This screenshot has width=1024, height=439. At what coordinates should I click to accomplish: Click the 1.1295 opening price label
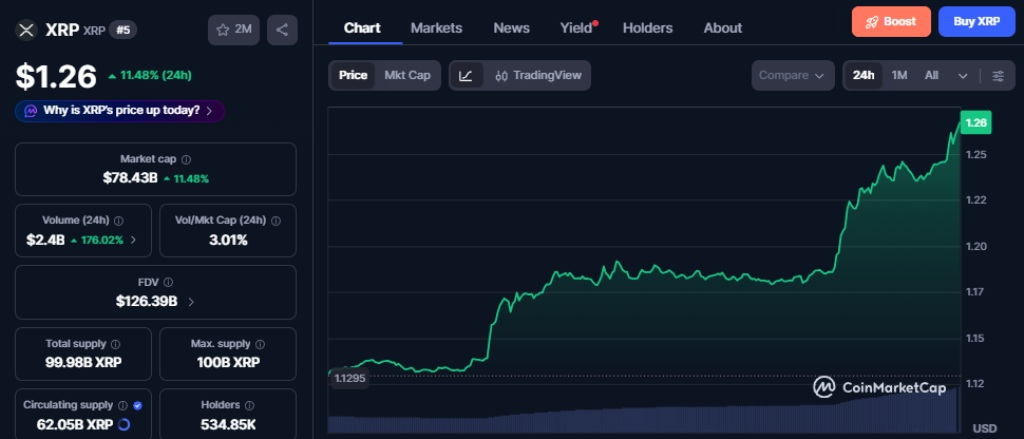click(x=350, y=378)
